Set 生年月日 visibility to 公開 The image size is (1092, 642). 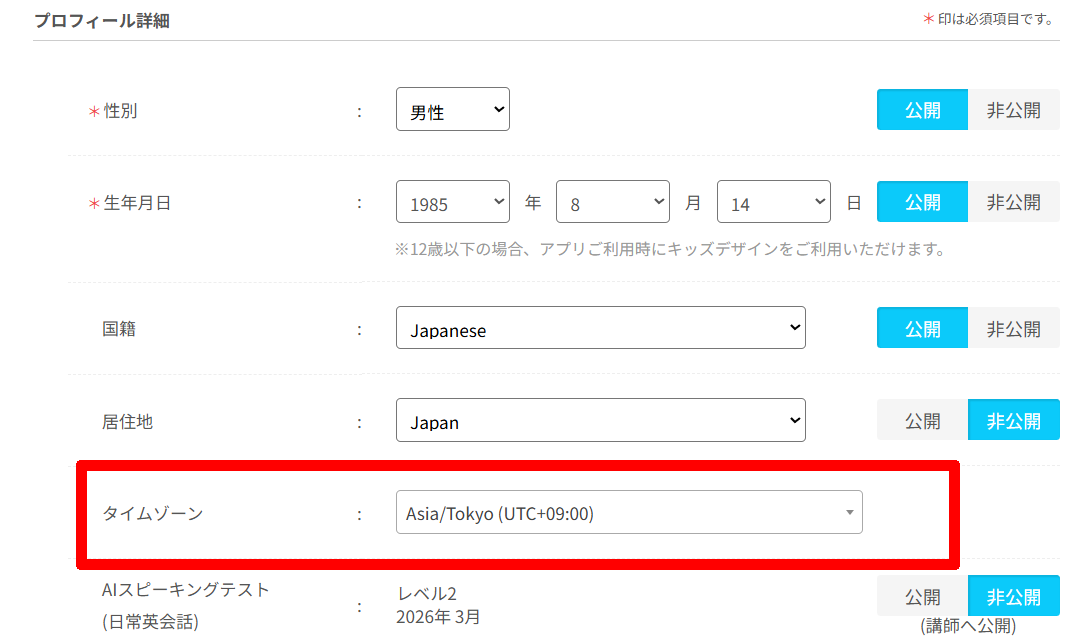(x=922, y=202)
